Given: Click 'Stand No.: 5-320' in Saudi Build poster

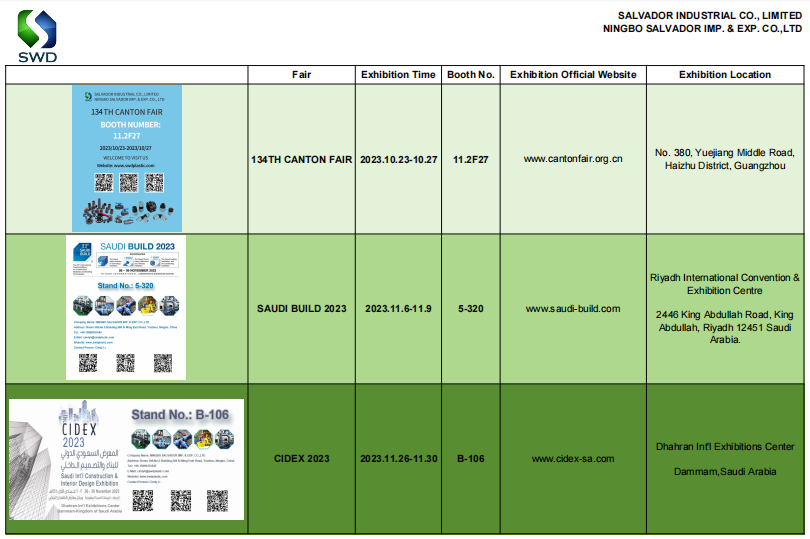Looking at the screenshot, I should [x=126, y=285].
